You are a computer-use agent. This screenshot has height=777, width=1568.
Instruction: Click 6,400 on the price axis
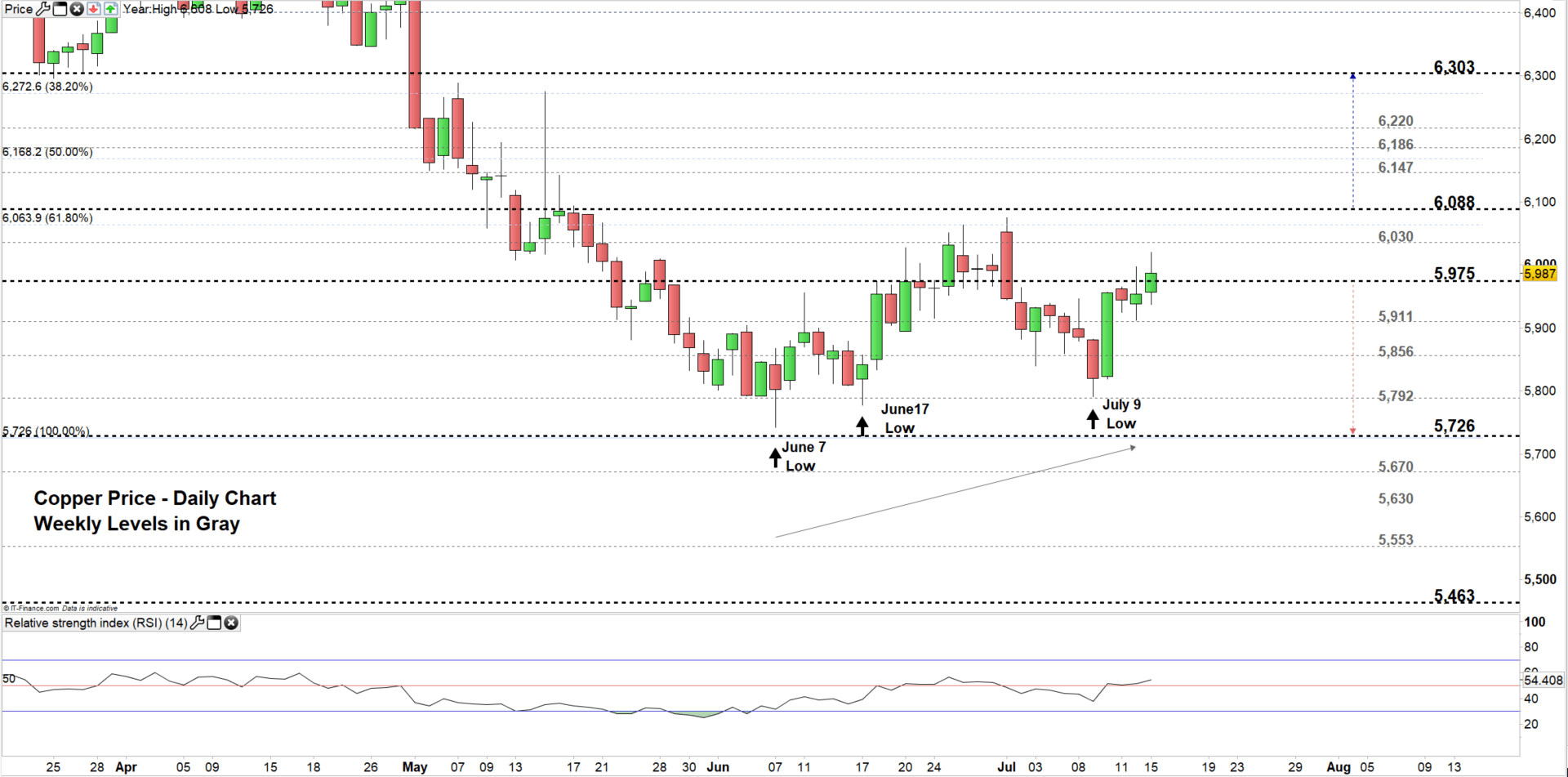(x=1540, y=13)
